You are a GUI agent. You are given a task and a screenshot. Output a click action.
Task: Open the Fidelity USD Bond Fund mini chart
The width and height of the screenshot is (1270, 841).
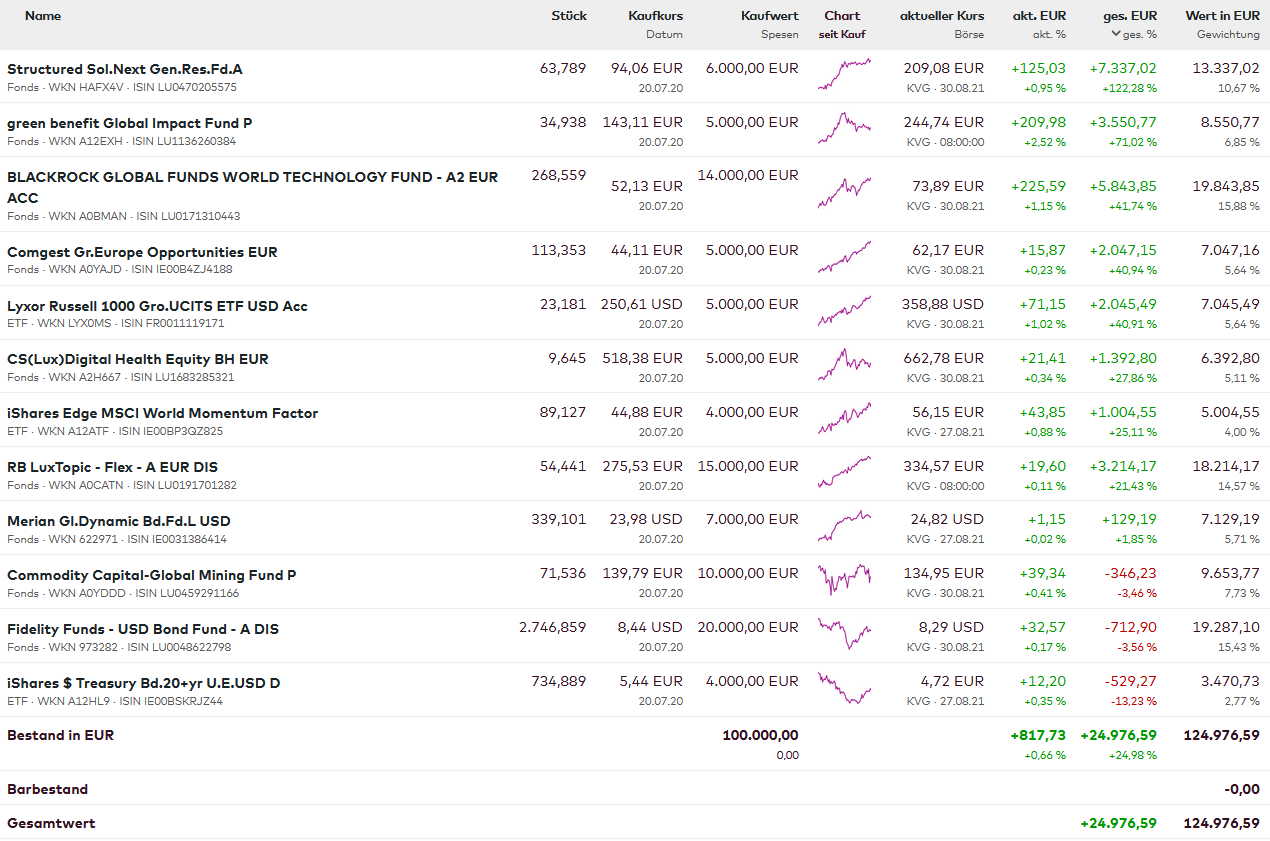click(x=843, y=635)
